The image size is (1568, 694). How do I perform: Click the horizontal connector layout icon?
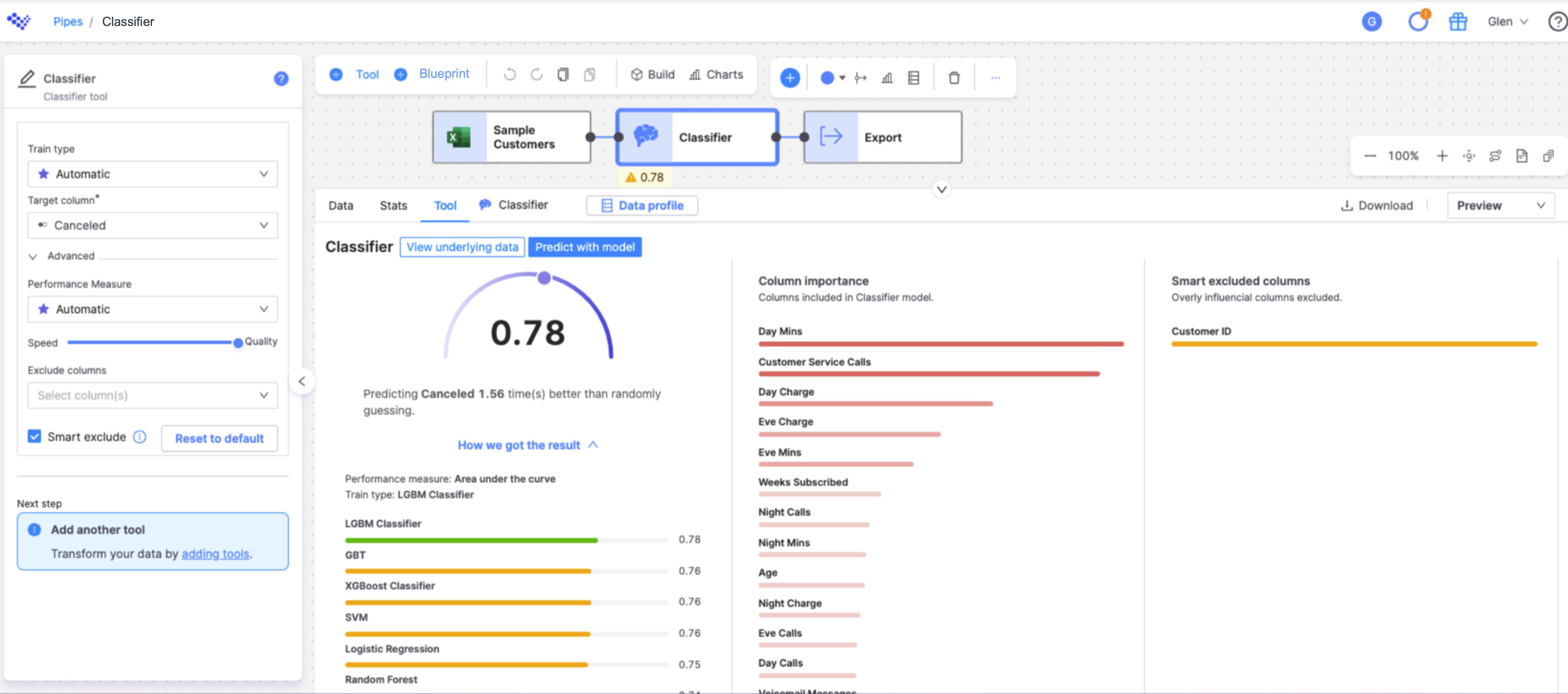[861, 78]
